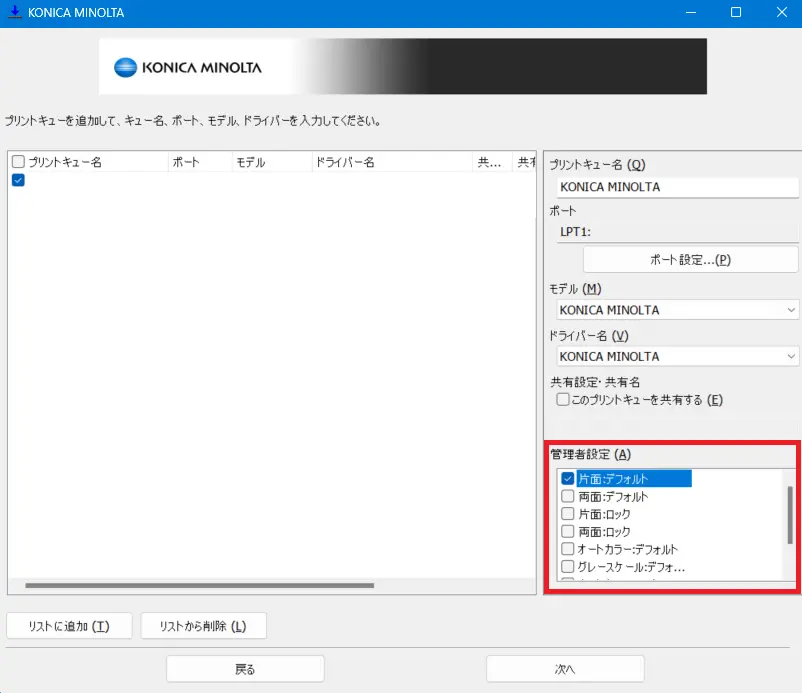The height and width of the screenshot is (693, 802).
Task: Click the administrator settings list vertical scrollbar
Action: (789, 514)
